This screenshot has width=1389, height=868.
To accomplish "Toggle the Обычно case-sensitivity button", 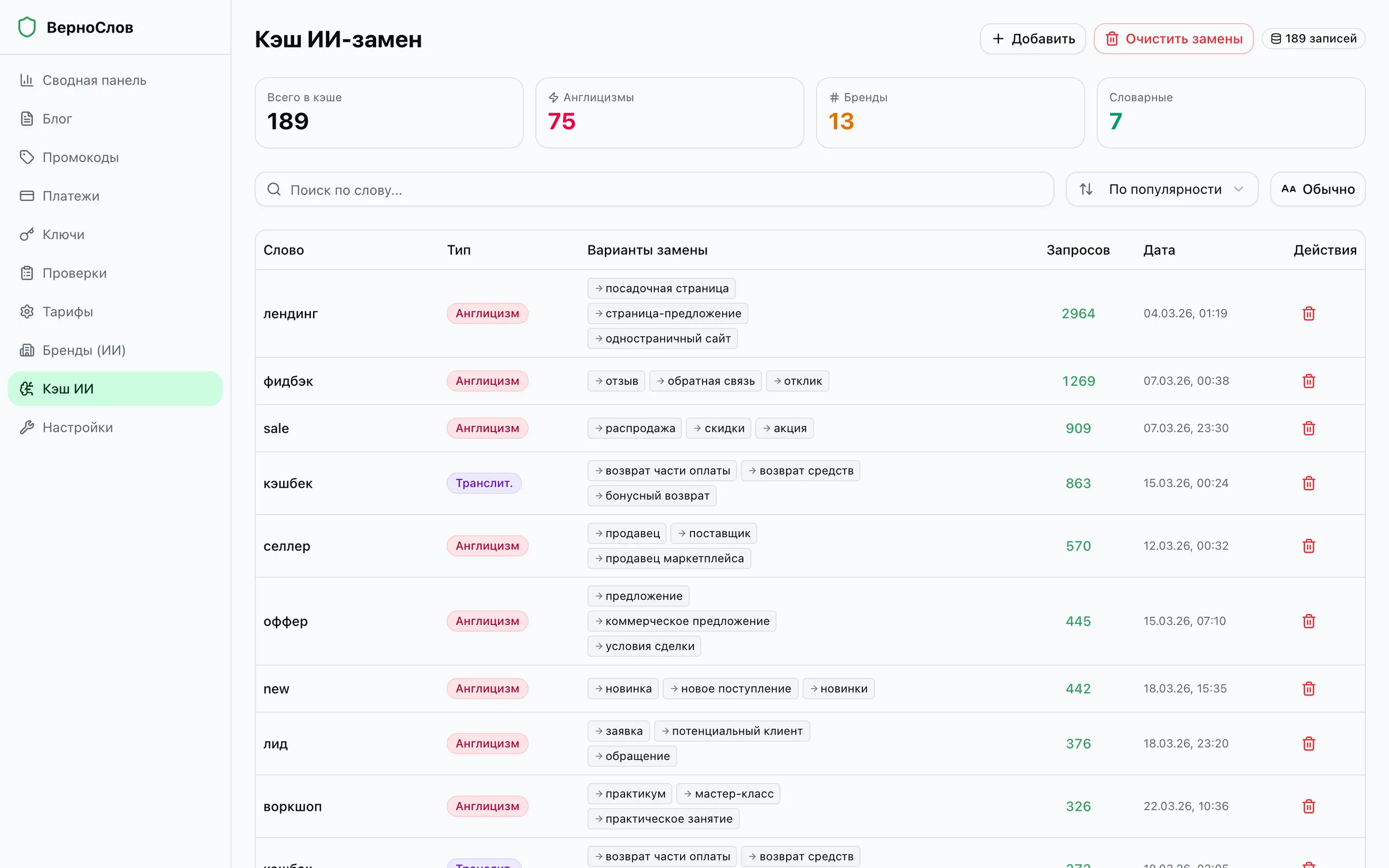I will [1318, 189].
